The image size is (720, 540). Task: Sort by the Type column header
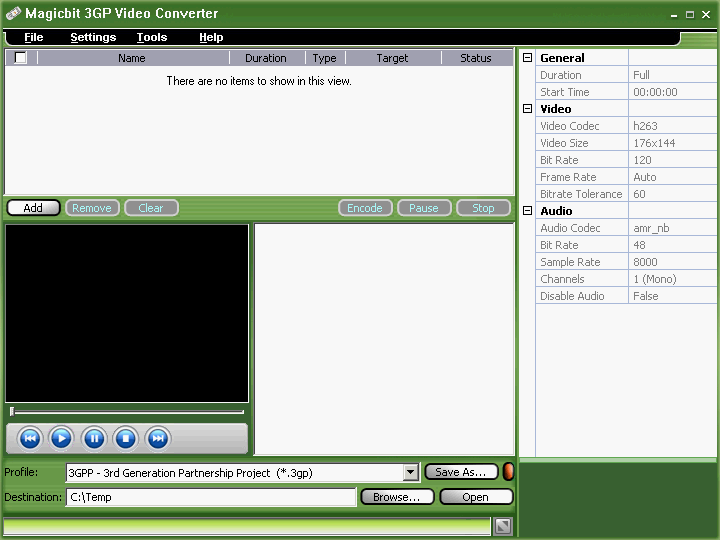(325, 58)
